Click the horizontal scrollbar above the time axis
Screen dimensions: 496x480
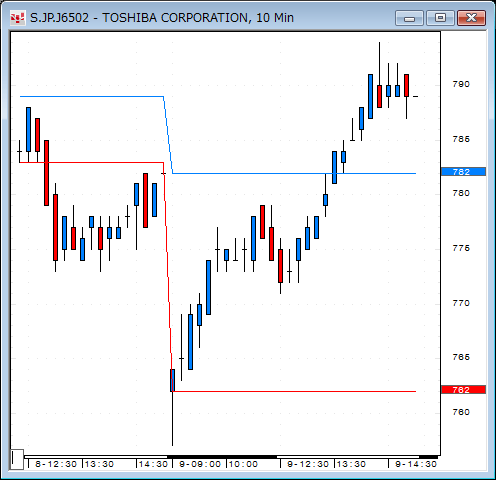[231, 457]
